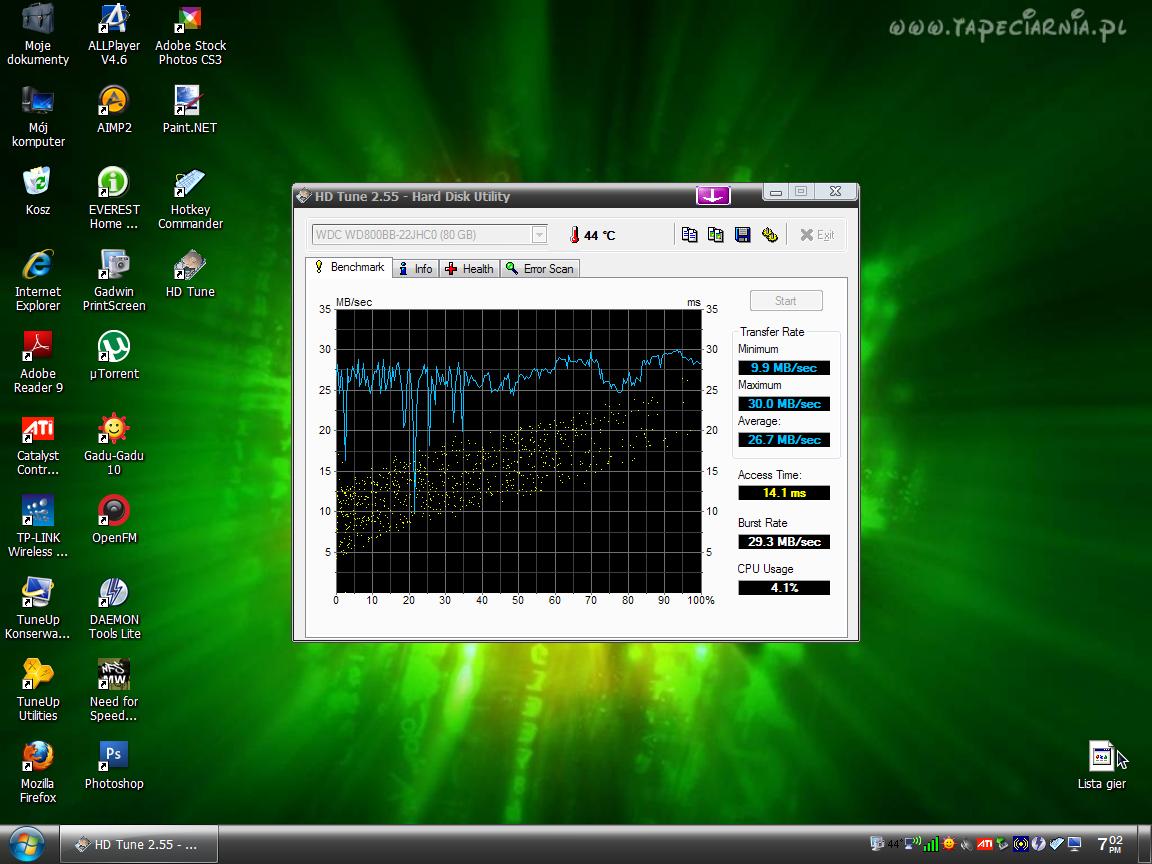Select TuneUp Konserwacja desktop icon
Screen dimensions: 1152x864
click(37, 609)
